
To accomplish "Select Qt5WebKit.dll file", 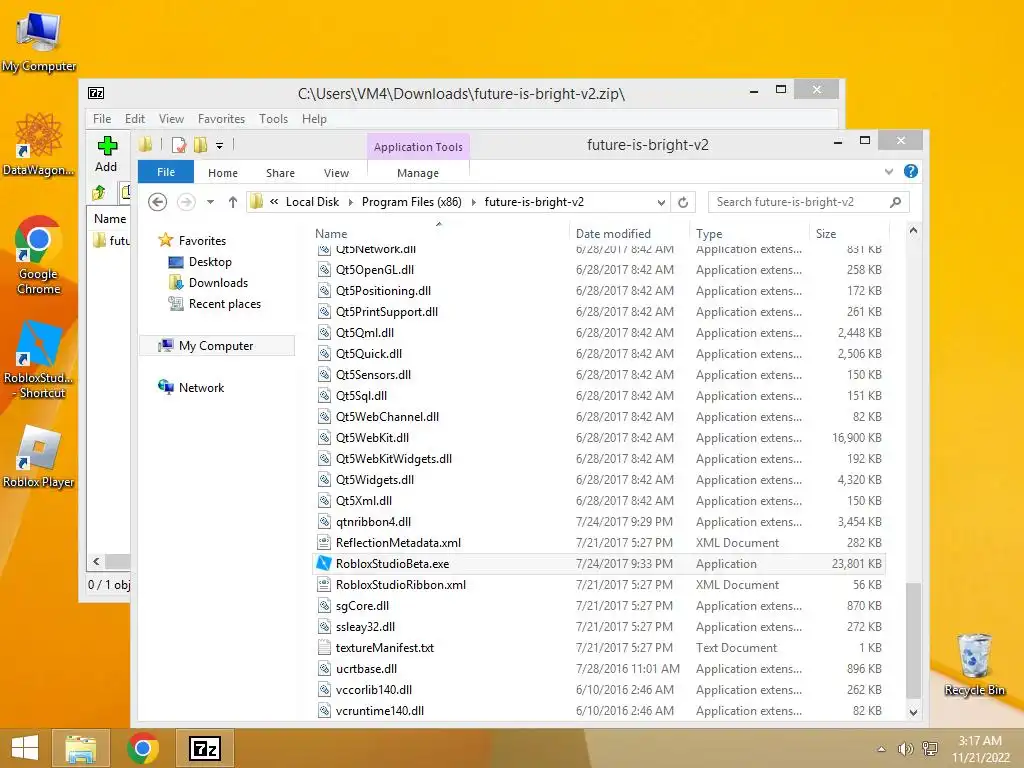I will pyautogui.click(x=600, y=438).
